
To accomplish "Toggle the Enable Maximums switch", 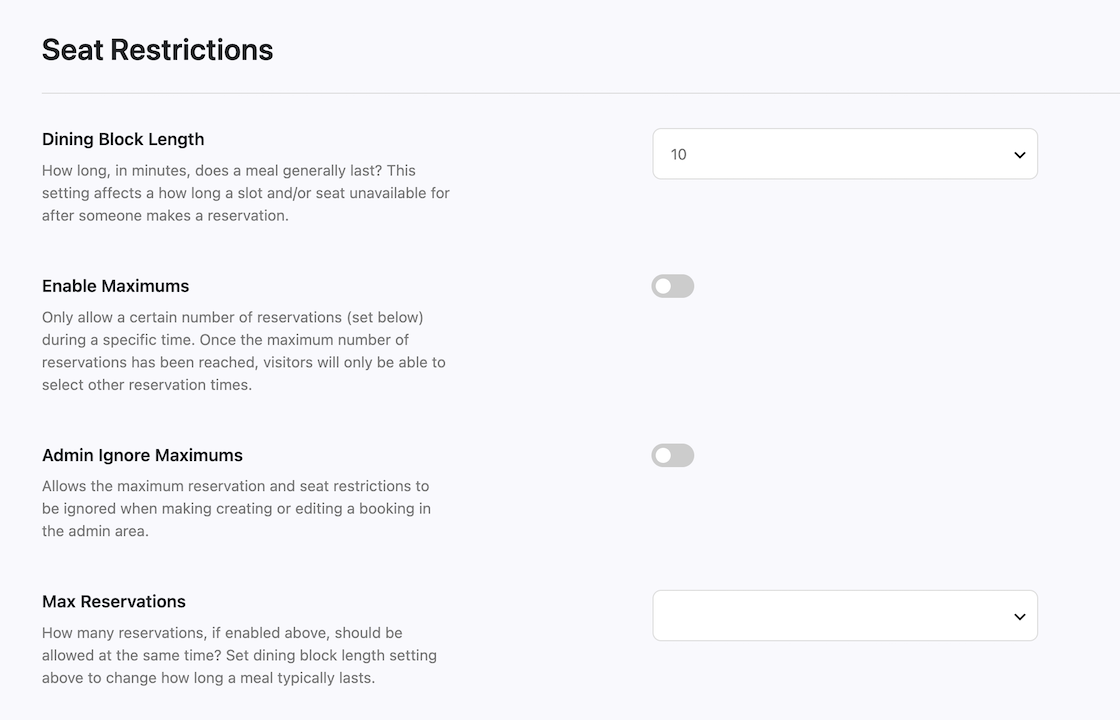I will [673, 286].
